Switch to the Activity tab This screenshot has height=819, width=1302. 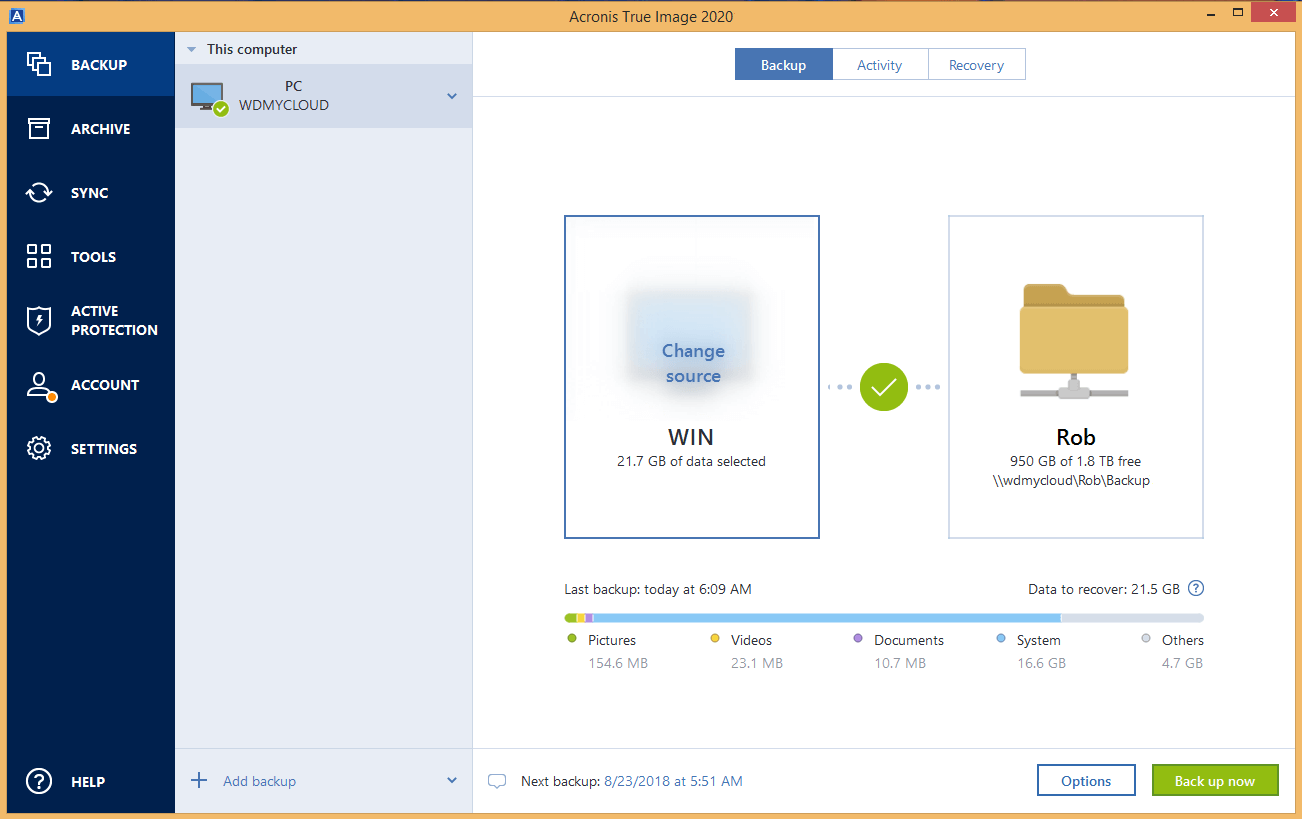tap(880, 65)
